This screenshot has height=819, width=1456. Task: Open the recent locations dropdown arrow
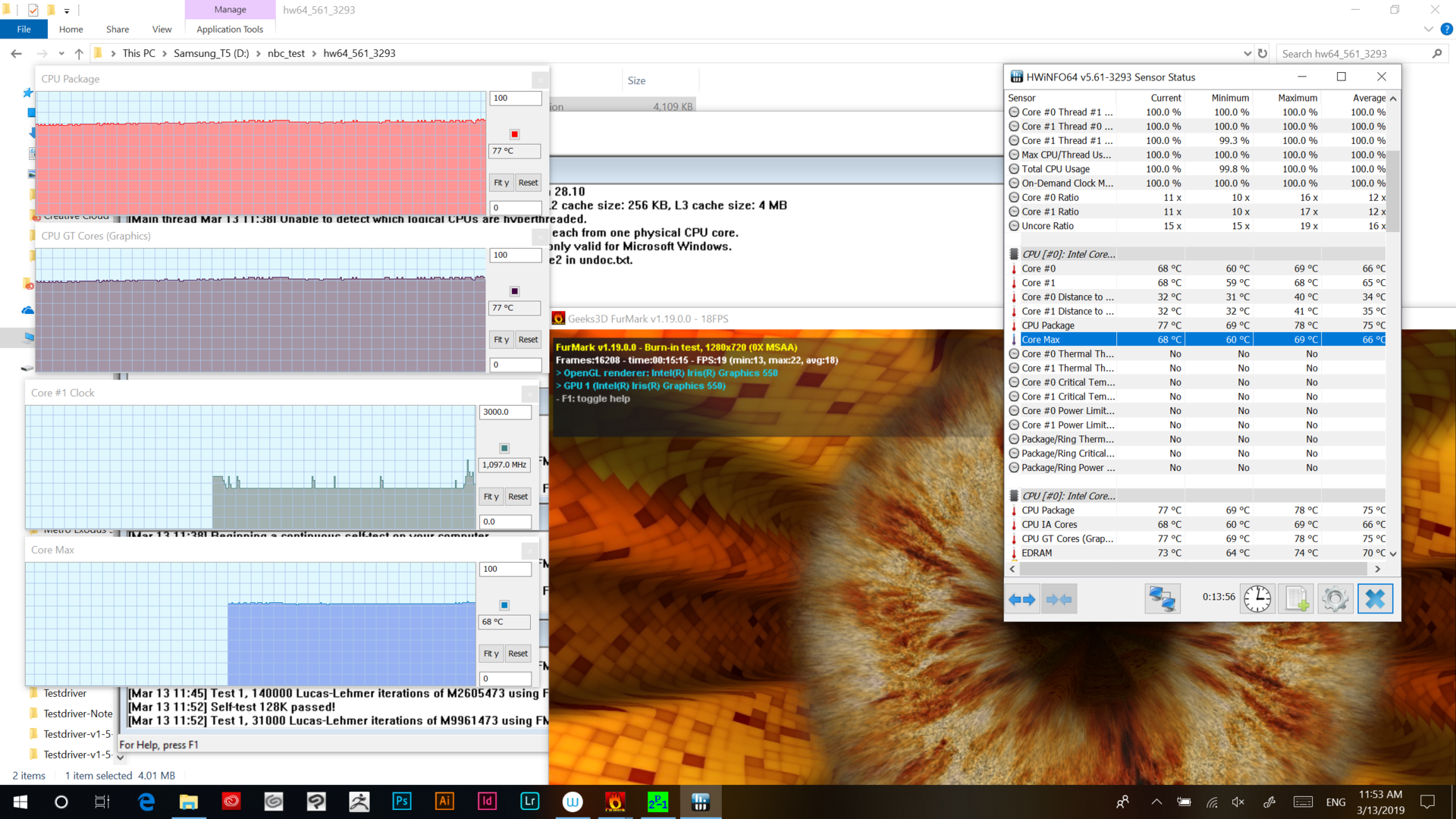point(61,53)
